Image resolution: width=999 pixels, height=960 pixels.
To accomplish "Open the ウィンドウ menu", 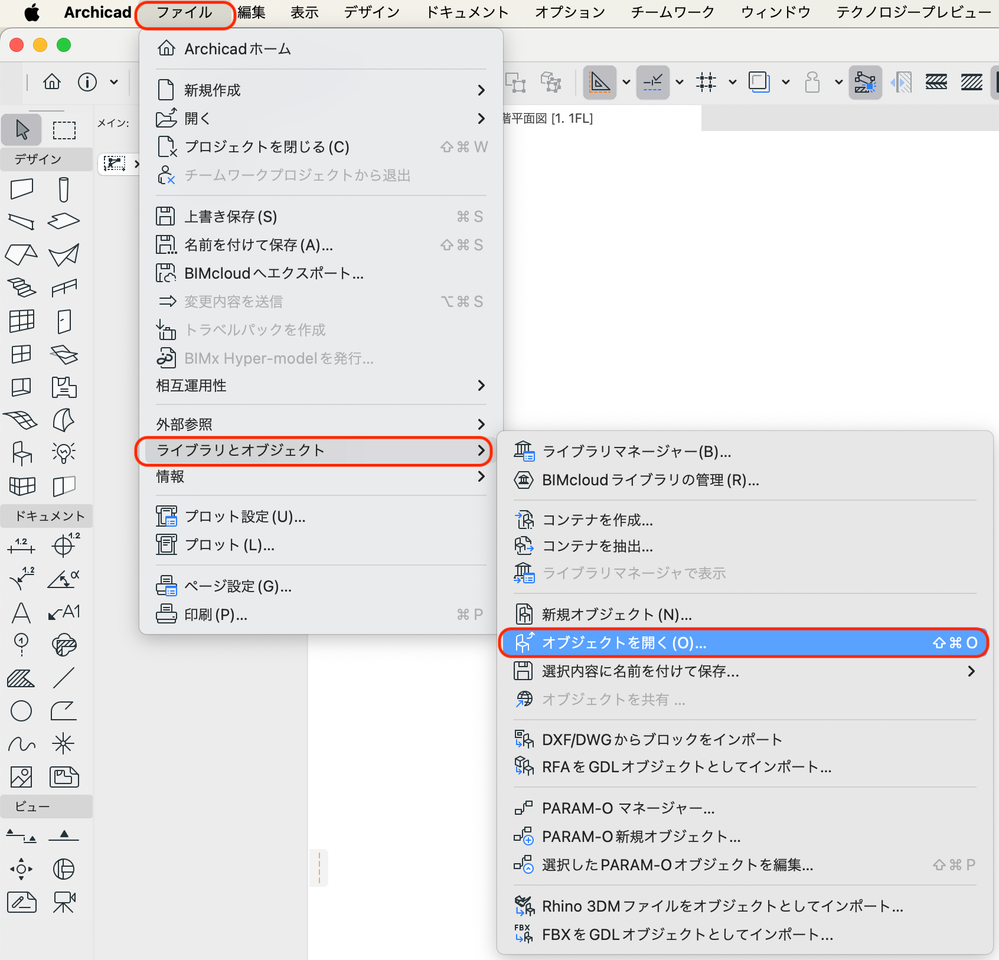I will click(775, 13).
